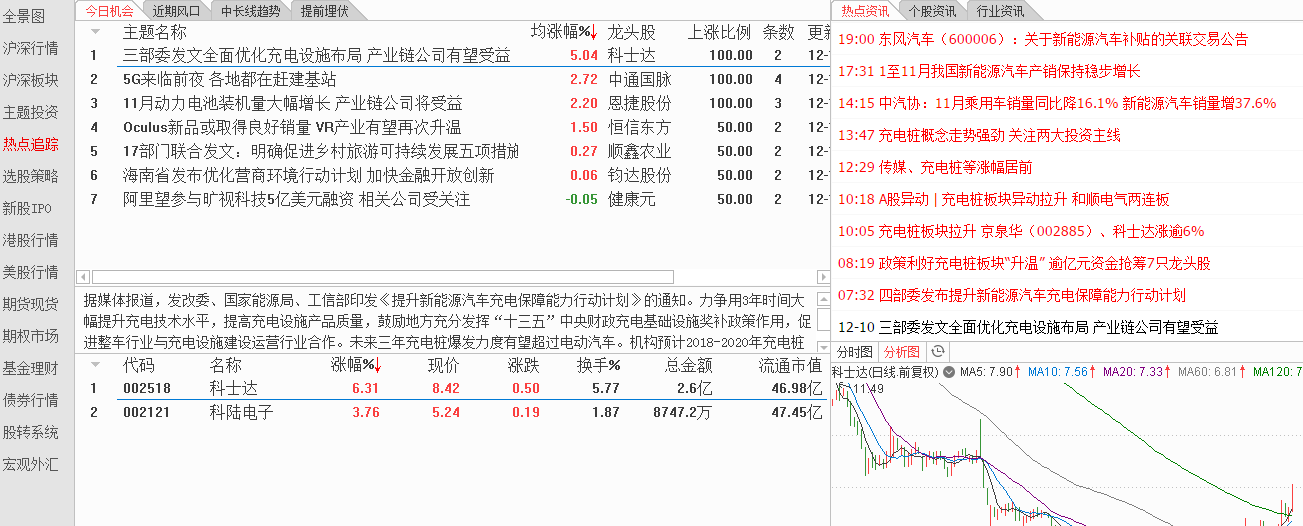Screen dimensions: 1303x526
Task: Open 港股行情 in the sidebar
Action: tap(30, 240)
